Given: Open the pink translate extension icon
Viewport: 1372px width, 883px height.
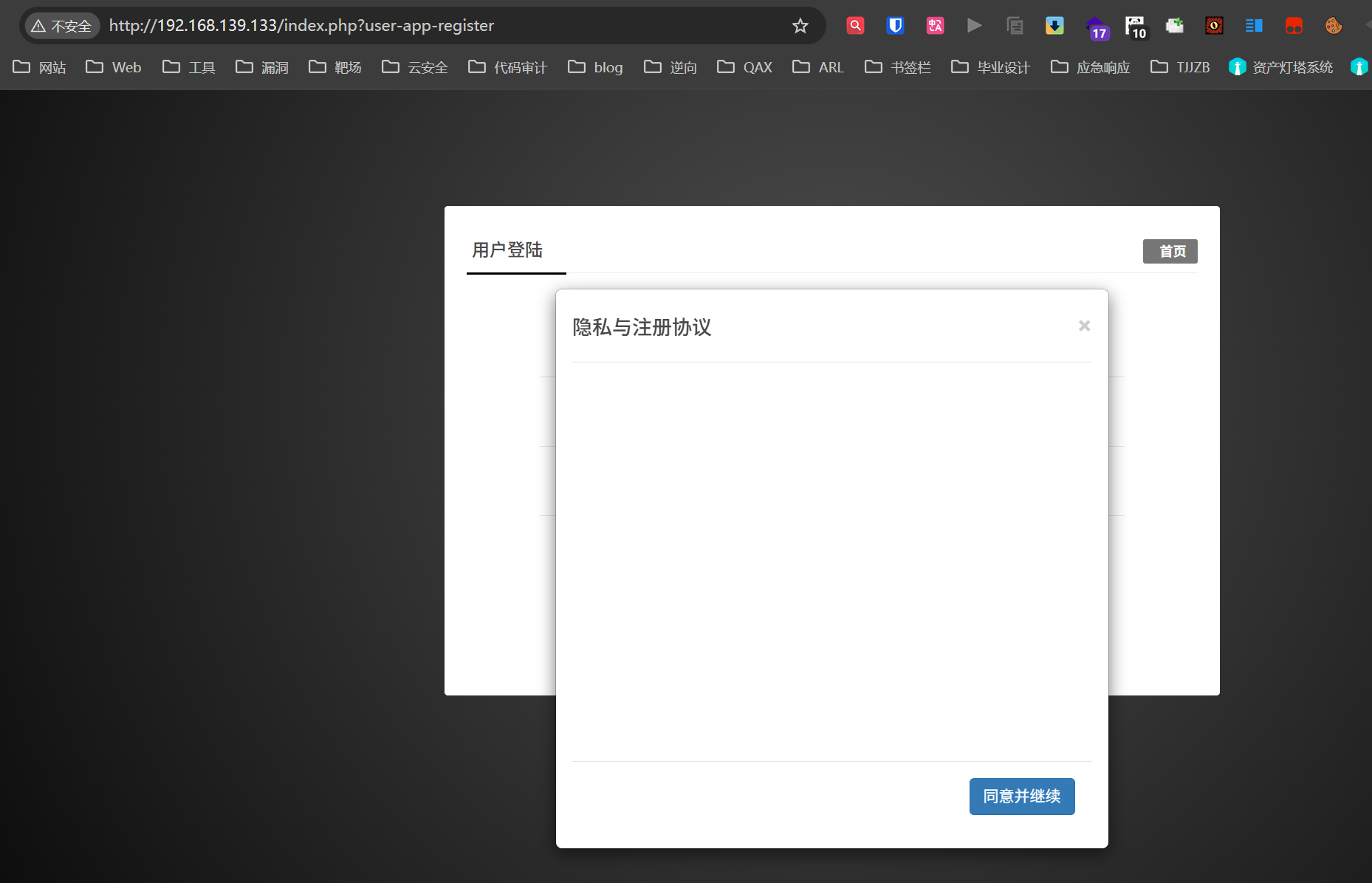Looking at the screenshot, I should (935, 26).
